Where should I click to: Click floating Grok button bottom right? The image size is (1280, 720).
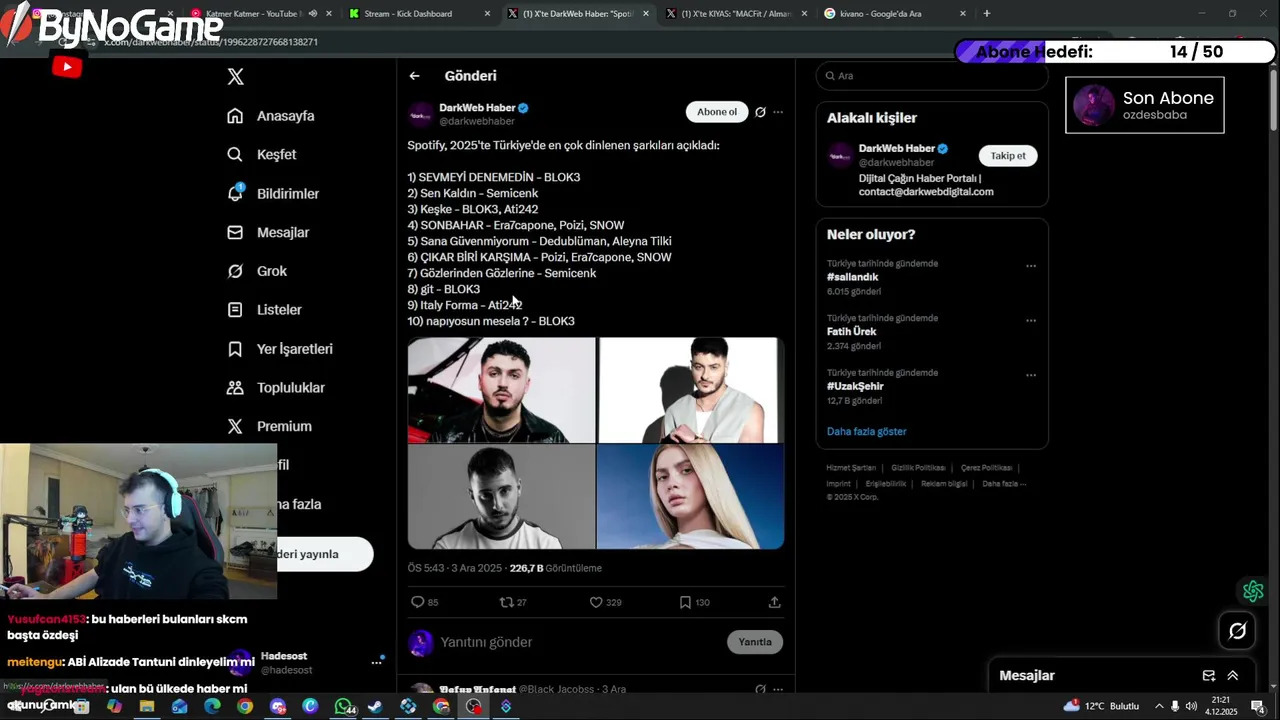[x=1237, y=631]
